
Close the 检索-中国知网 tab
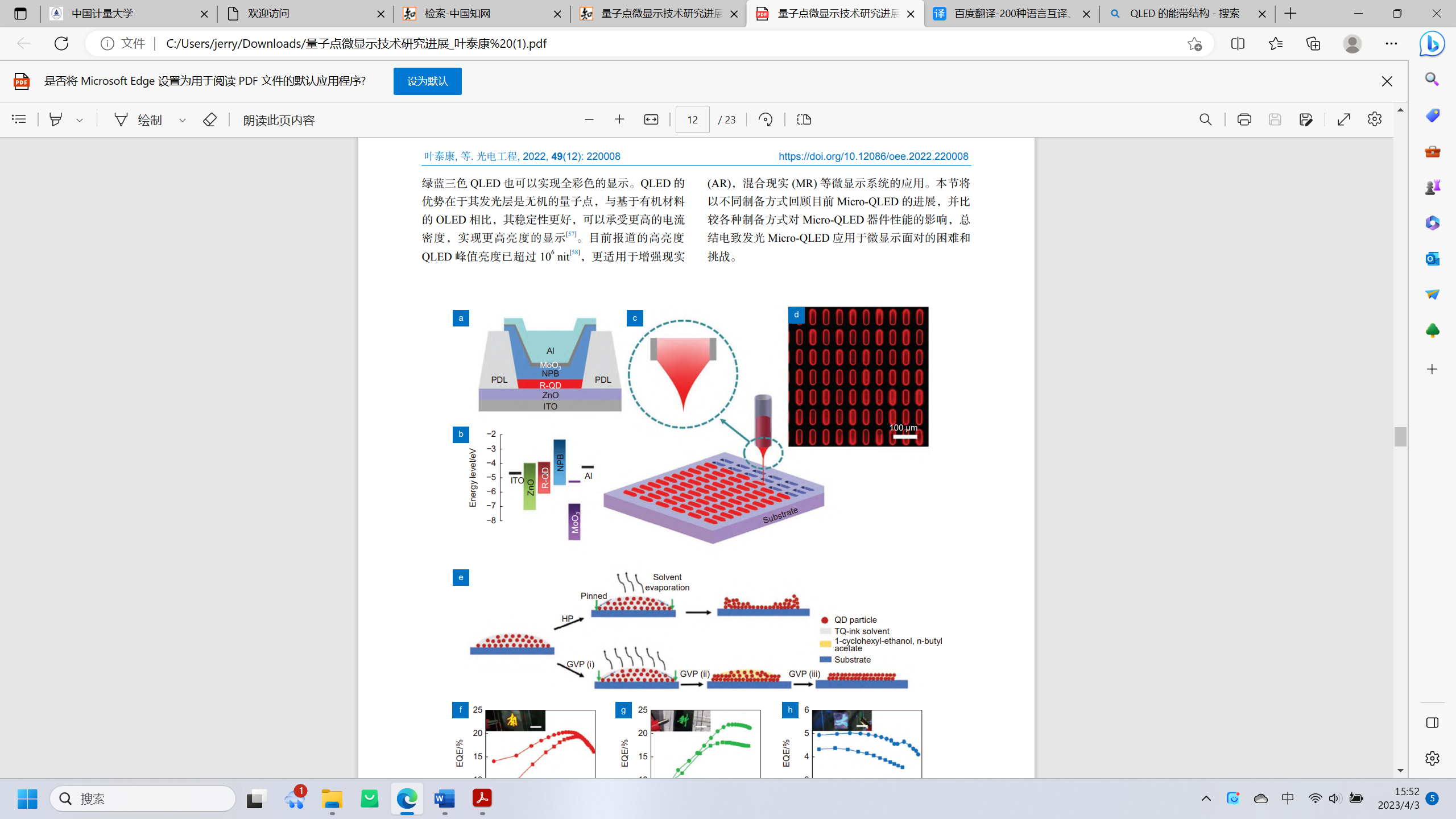[558, 14]
